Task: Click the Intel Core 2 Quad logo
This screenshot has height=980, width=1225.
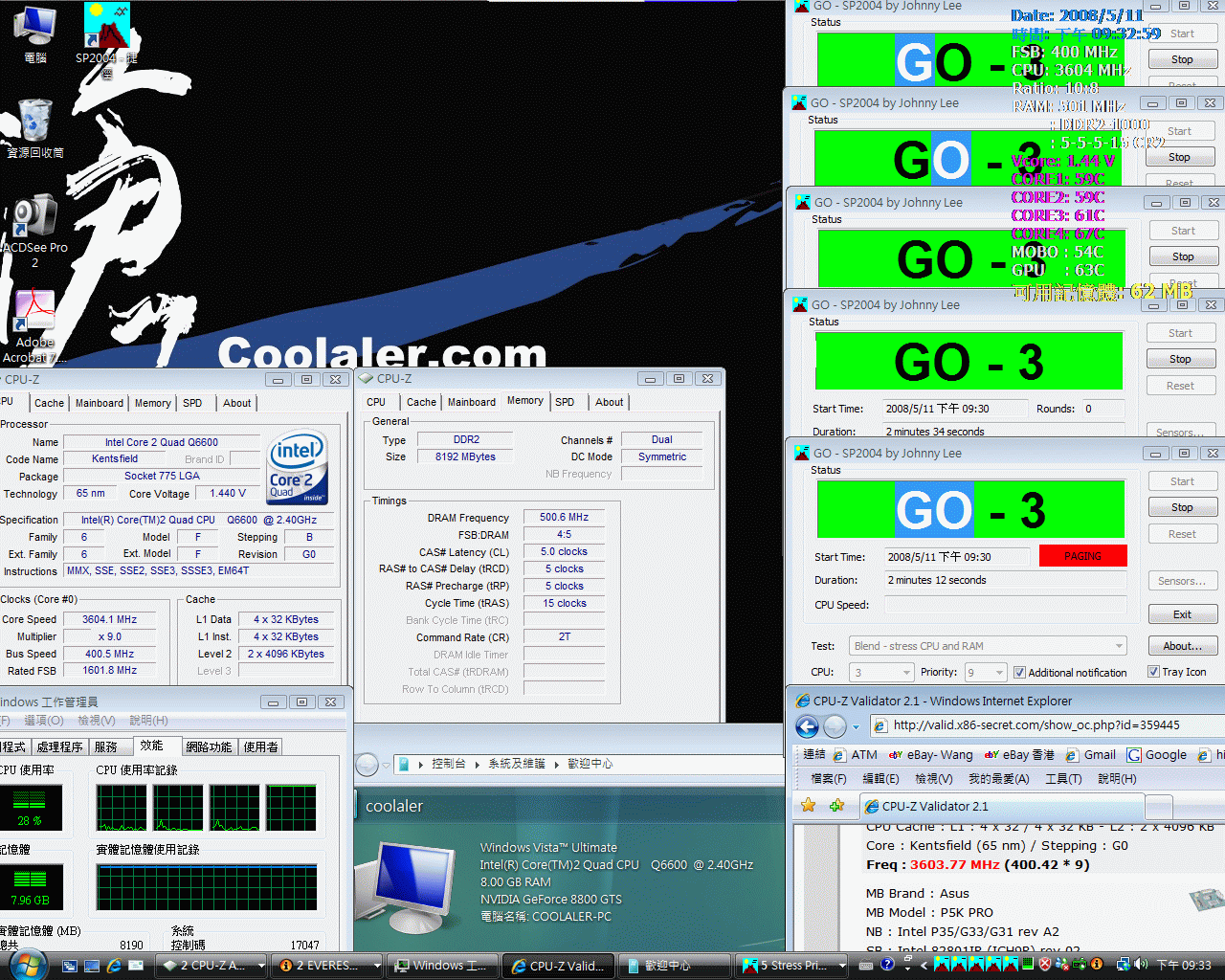Action: tap(298, 467)
